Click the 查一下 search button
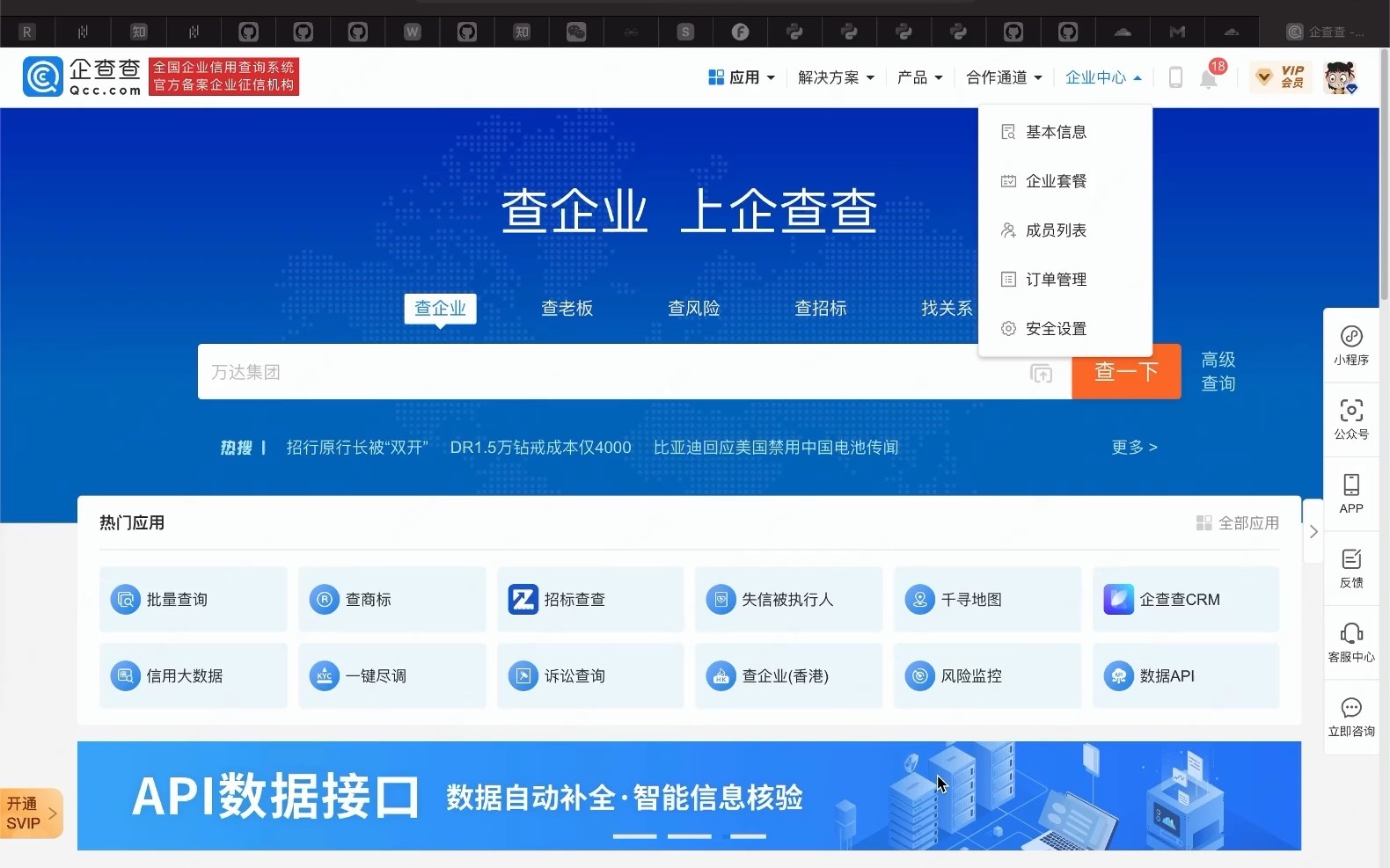 click(x=1126, y=372)
